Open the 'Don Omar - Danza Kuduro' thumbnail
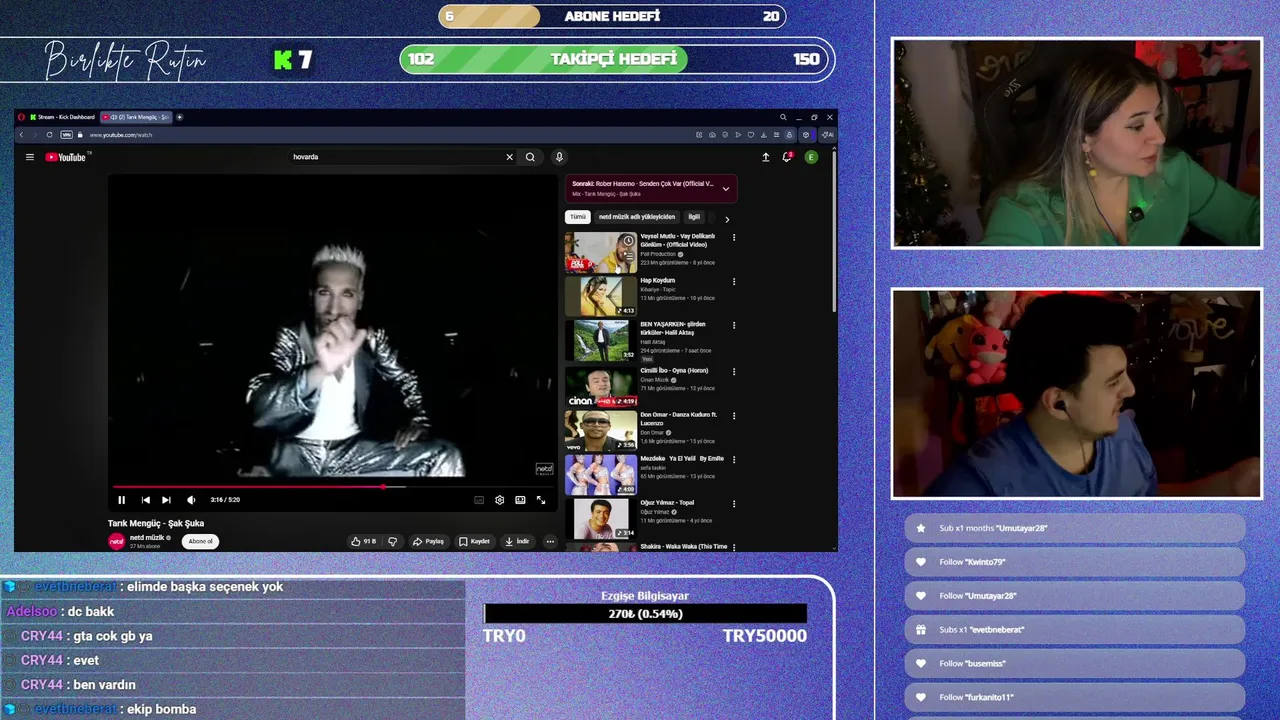The height and width of the screenshot is (720, 1280). (x=600, y=429)
